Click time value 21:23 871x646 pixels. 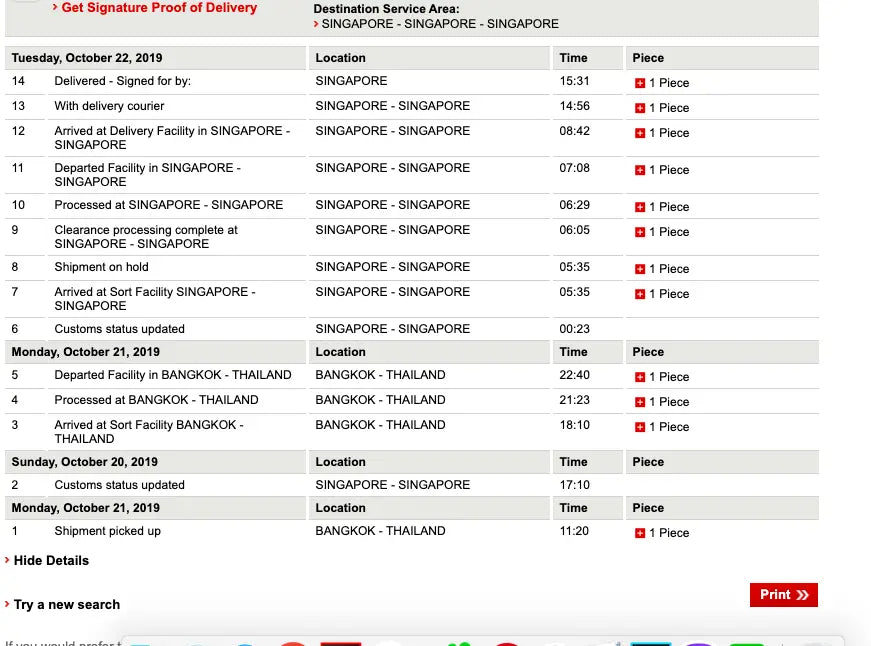(574, 400)
